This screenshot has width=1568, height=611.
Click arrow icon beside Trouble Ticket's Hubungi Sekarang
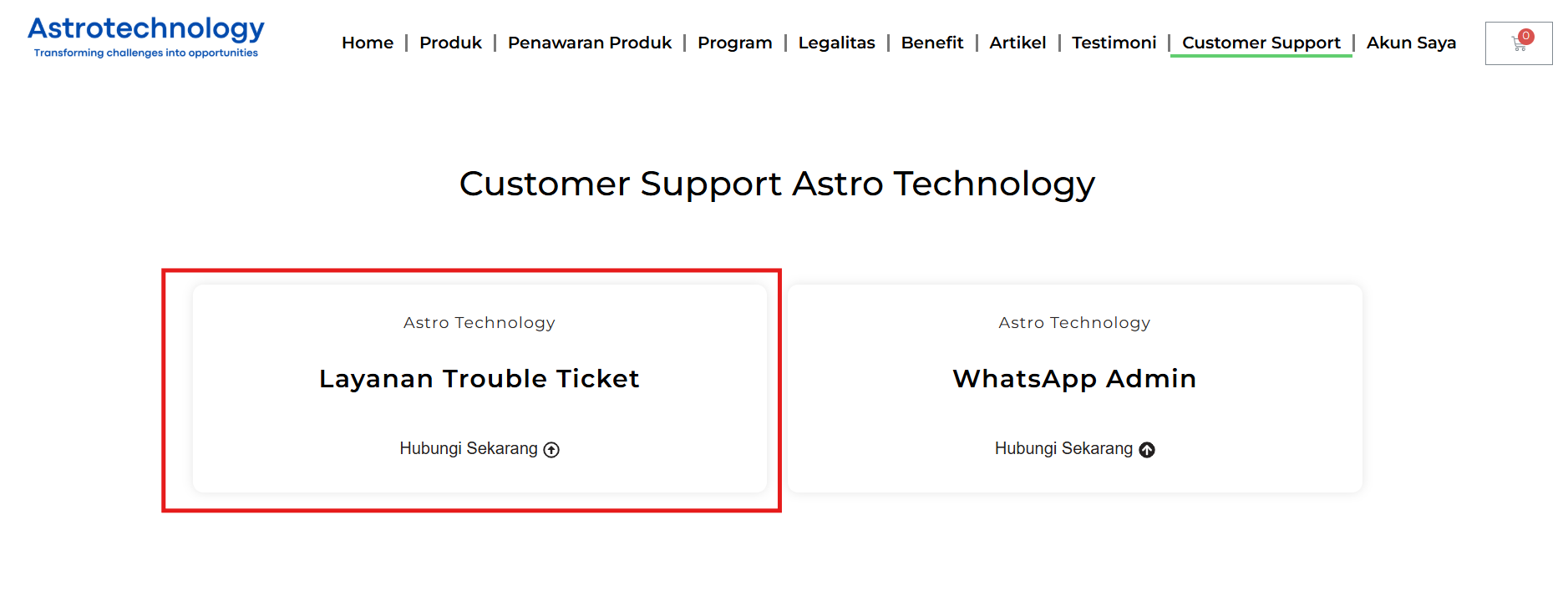point(551,450)
